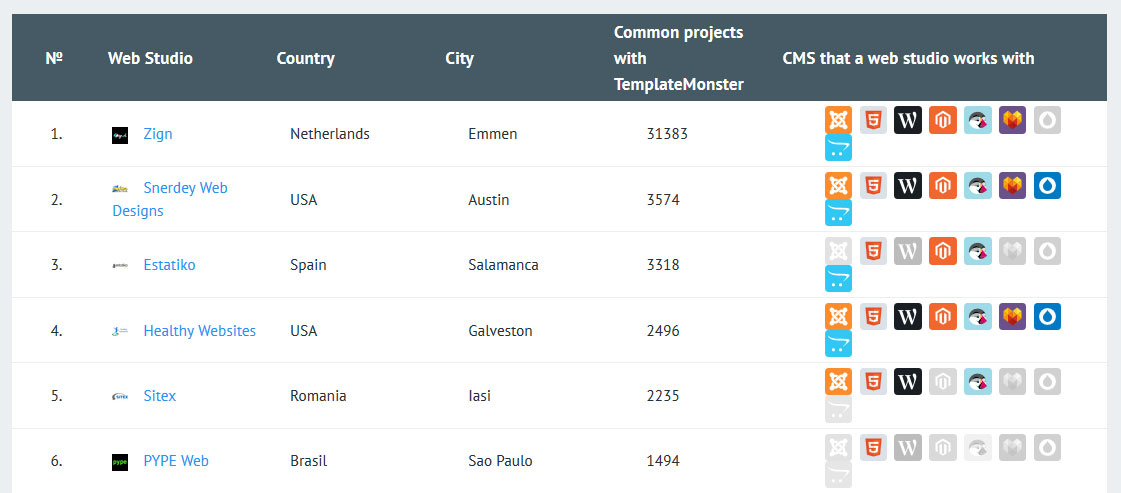This screenshot has height=493, width=1121.
Task: Click the Joomla icon in Zign's row
Action: pyautogui.click(x=838, y=120)
